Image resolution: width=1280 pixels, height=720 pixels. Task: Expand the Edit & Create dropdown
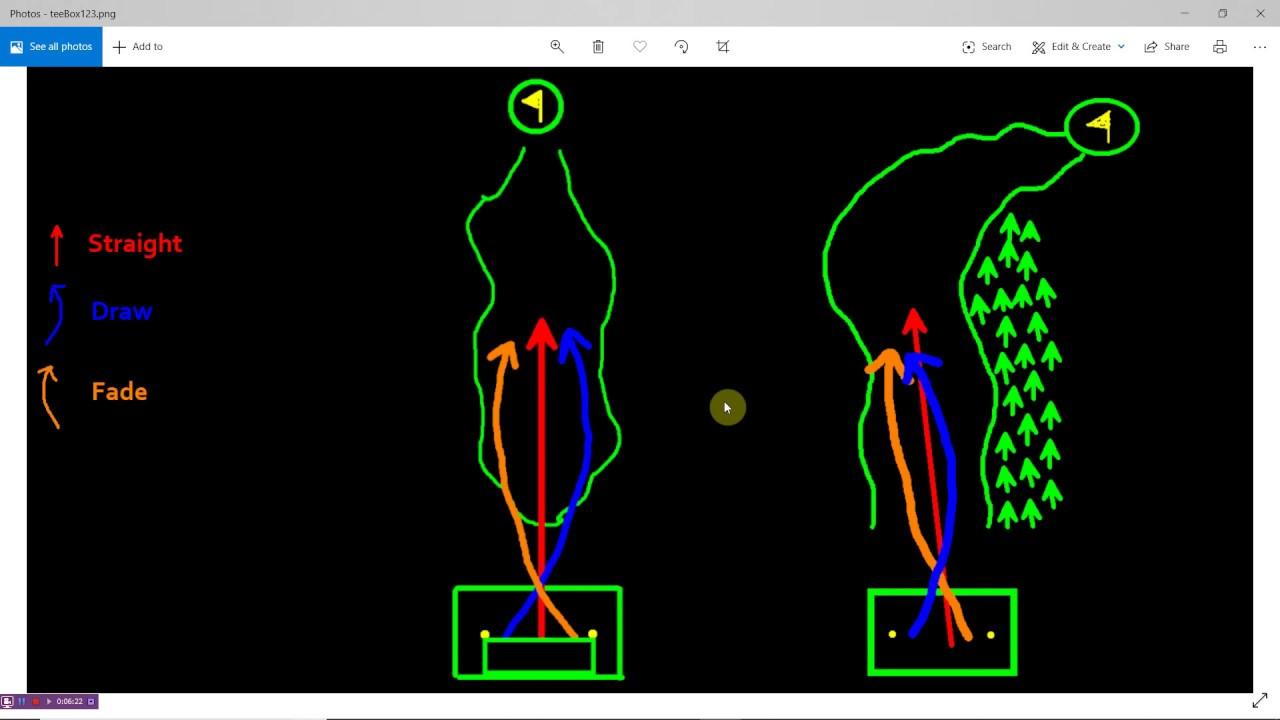pos(1120,46)
